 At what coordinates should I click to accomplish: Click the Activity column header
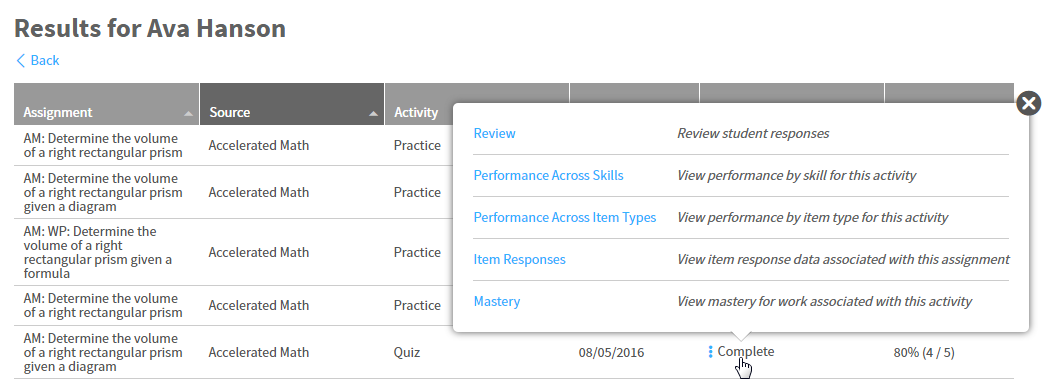(x=415, y=112)
